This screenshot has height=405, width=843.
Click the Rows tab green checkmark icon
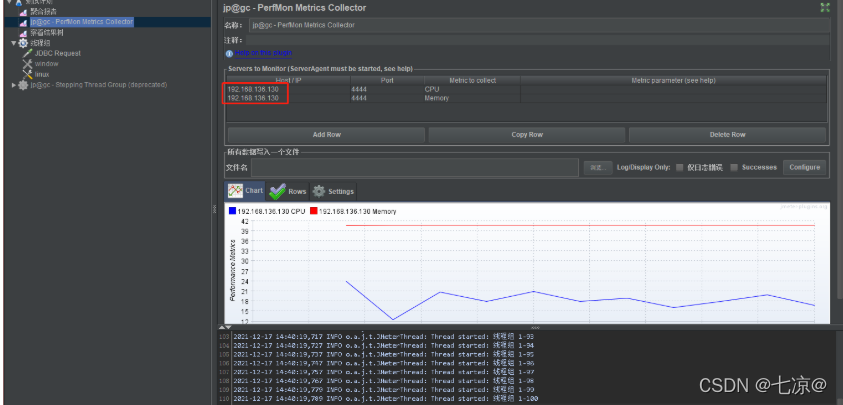point(277,191)
